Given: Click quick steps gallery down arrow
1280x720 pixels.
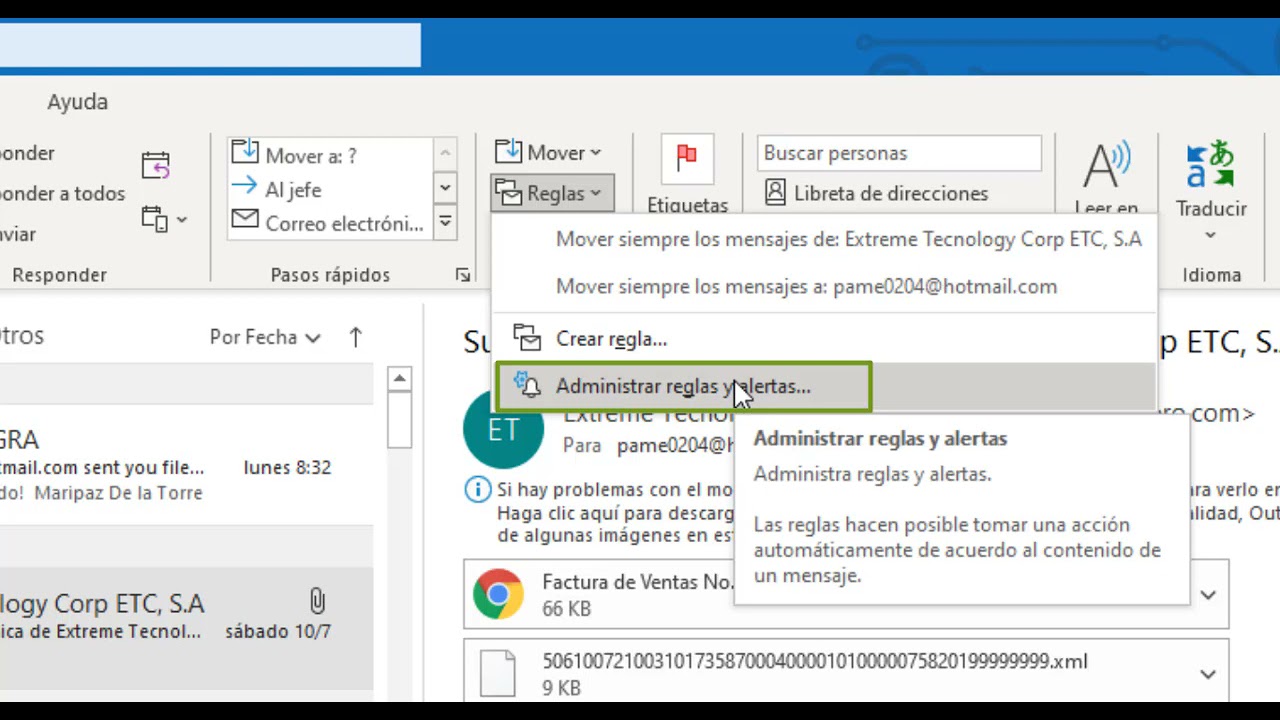Looking at the screenshot, I should point(445,187).
